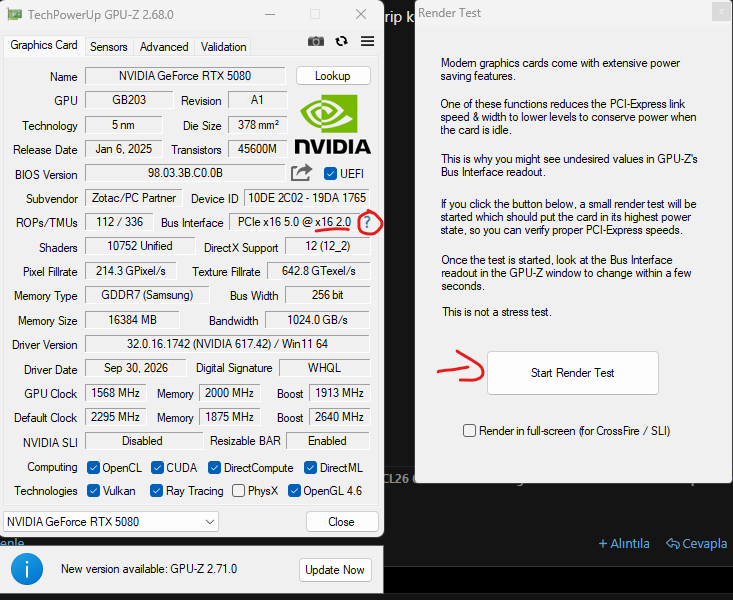Screen dimensions: 733x600
Task: Click the Digital Signature field WHQL
Action: (324, 368)
